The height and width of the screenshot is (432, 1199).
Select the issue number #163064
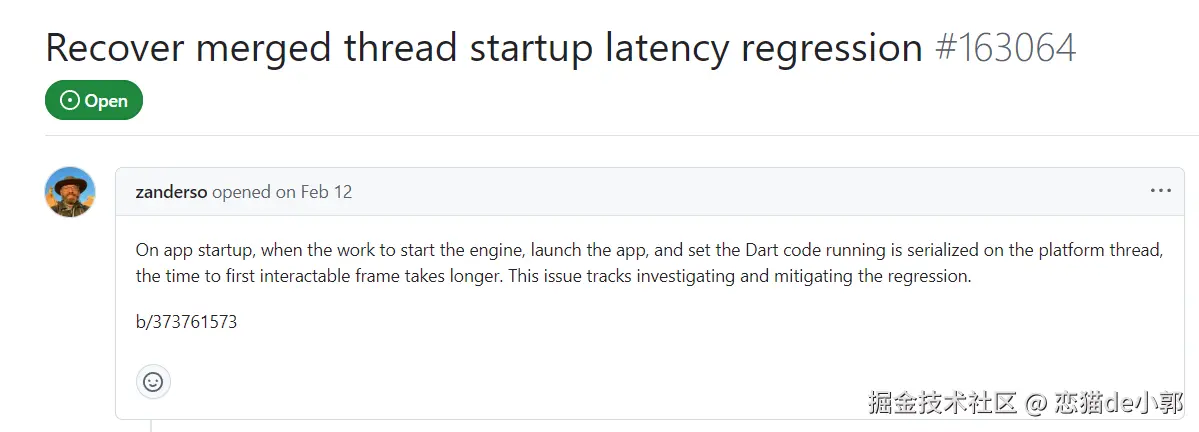click(1005, 48)
